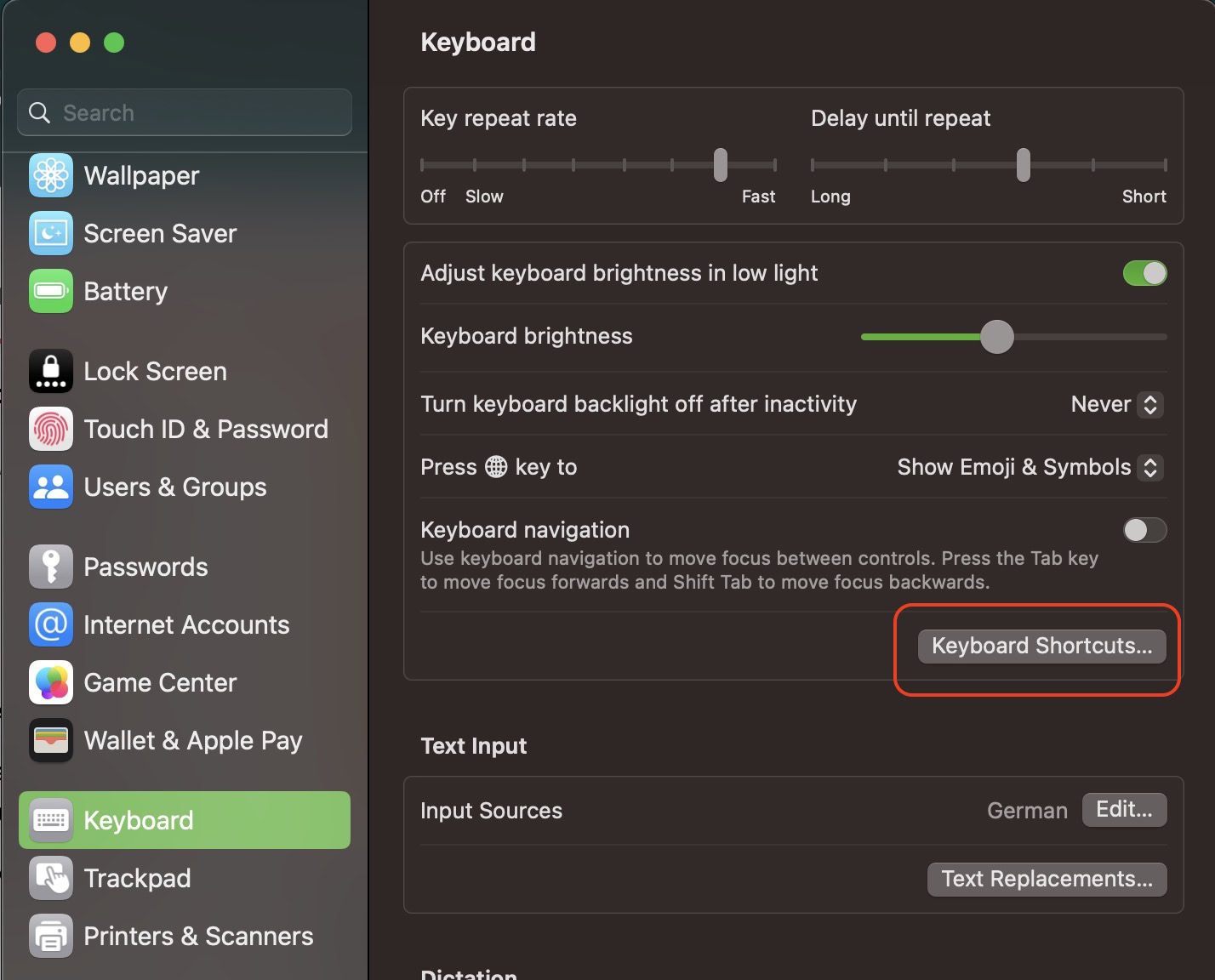
Task: Open Users & Groups pane
Action: pyautogui.click(x=174, y=487)
